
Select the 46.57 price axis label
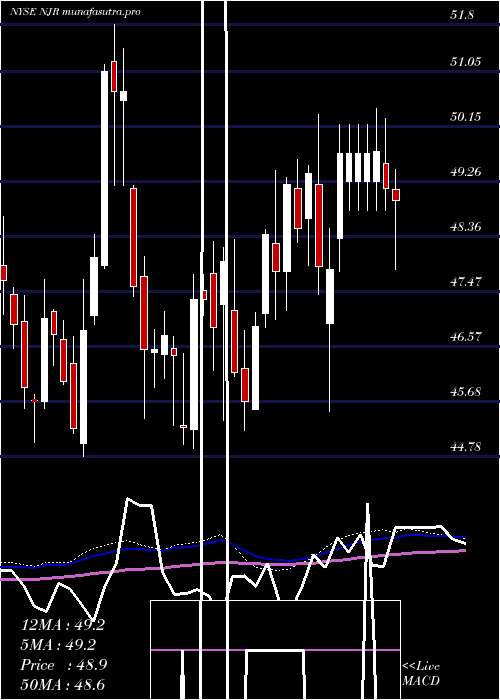tap(466, 337)
